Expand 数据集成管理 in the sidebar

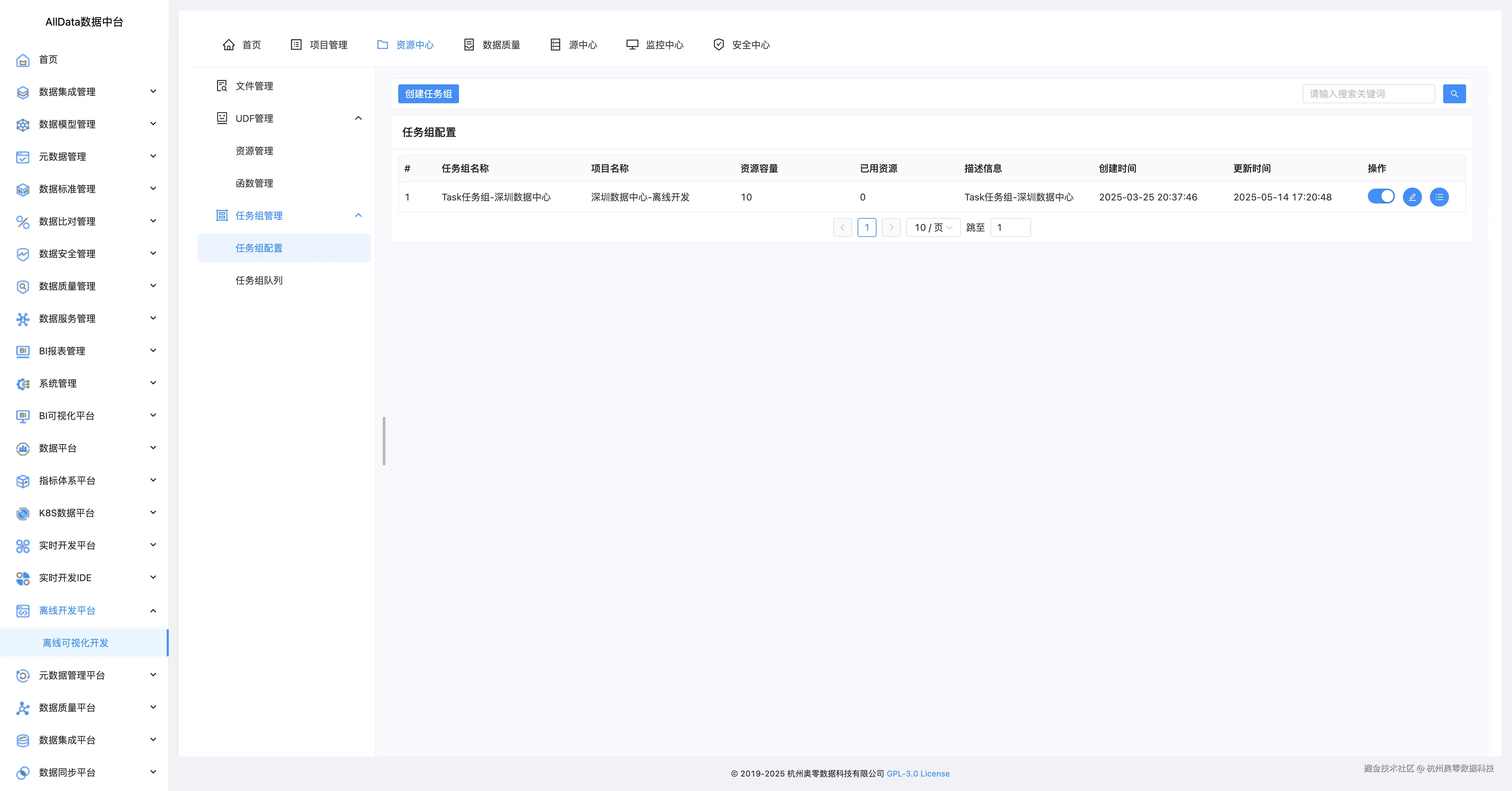[153, 91]
